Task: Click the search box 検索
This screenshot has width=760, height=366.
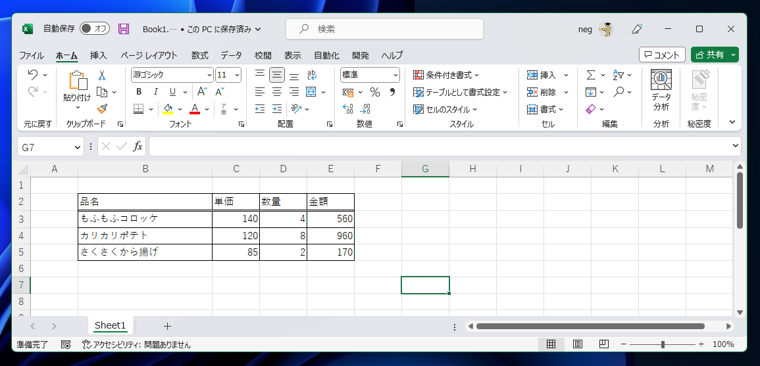Action: coord(384,29)
